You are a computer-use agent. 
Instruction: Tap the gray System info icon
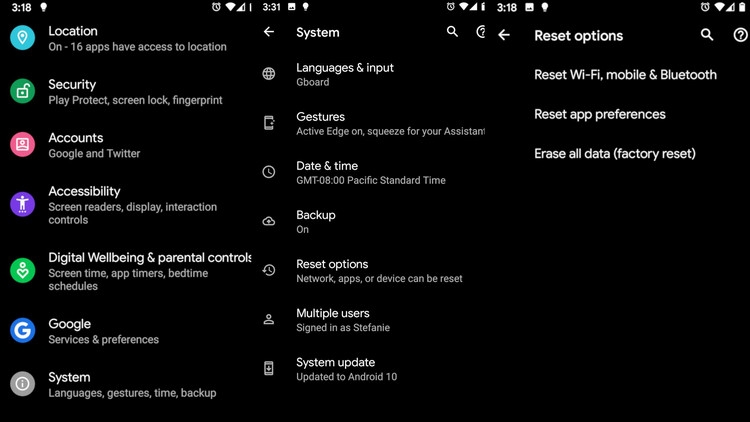point(22,384)
